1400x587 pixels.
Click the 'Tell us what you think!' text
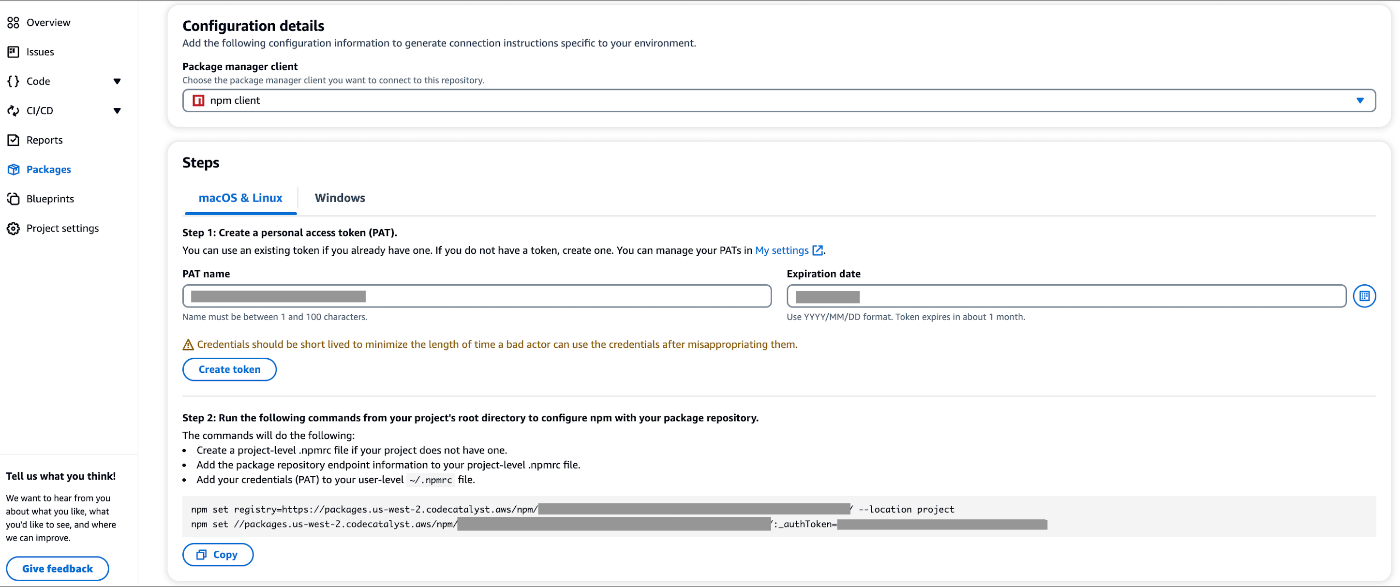pos(61,477)
